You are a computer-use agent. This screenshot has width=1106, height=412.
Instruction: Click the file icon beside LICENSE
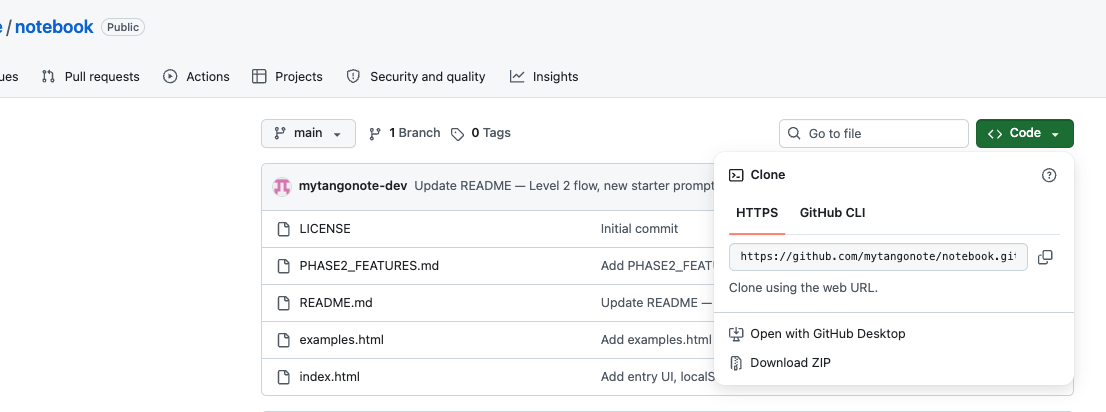tap(284, 229)
